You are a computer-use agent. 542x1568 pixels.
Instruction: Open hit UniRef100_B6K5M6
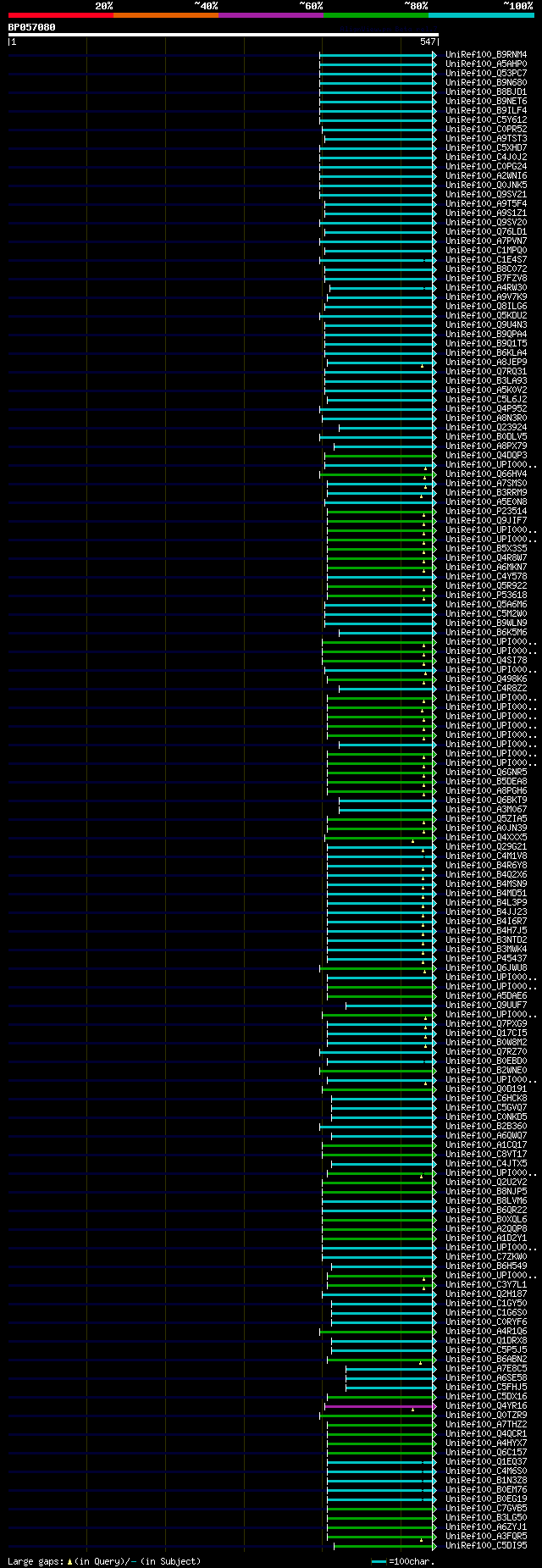point(486,632)
